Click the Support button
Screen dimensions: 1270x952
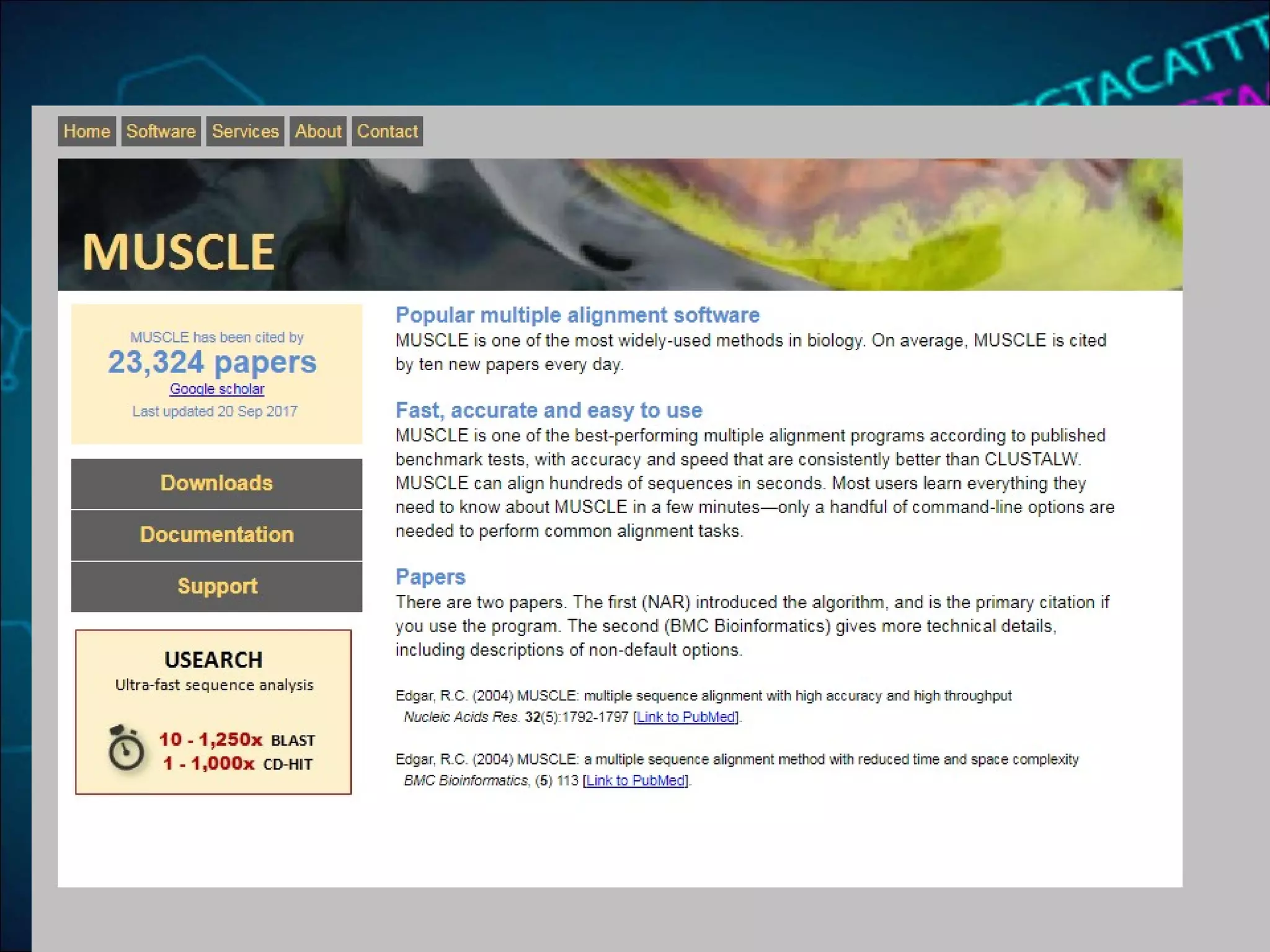click(x=216, y=586)
